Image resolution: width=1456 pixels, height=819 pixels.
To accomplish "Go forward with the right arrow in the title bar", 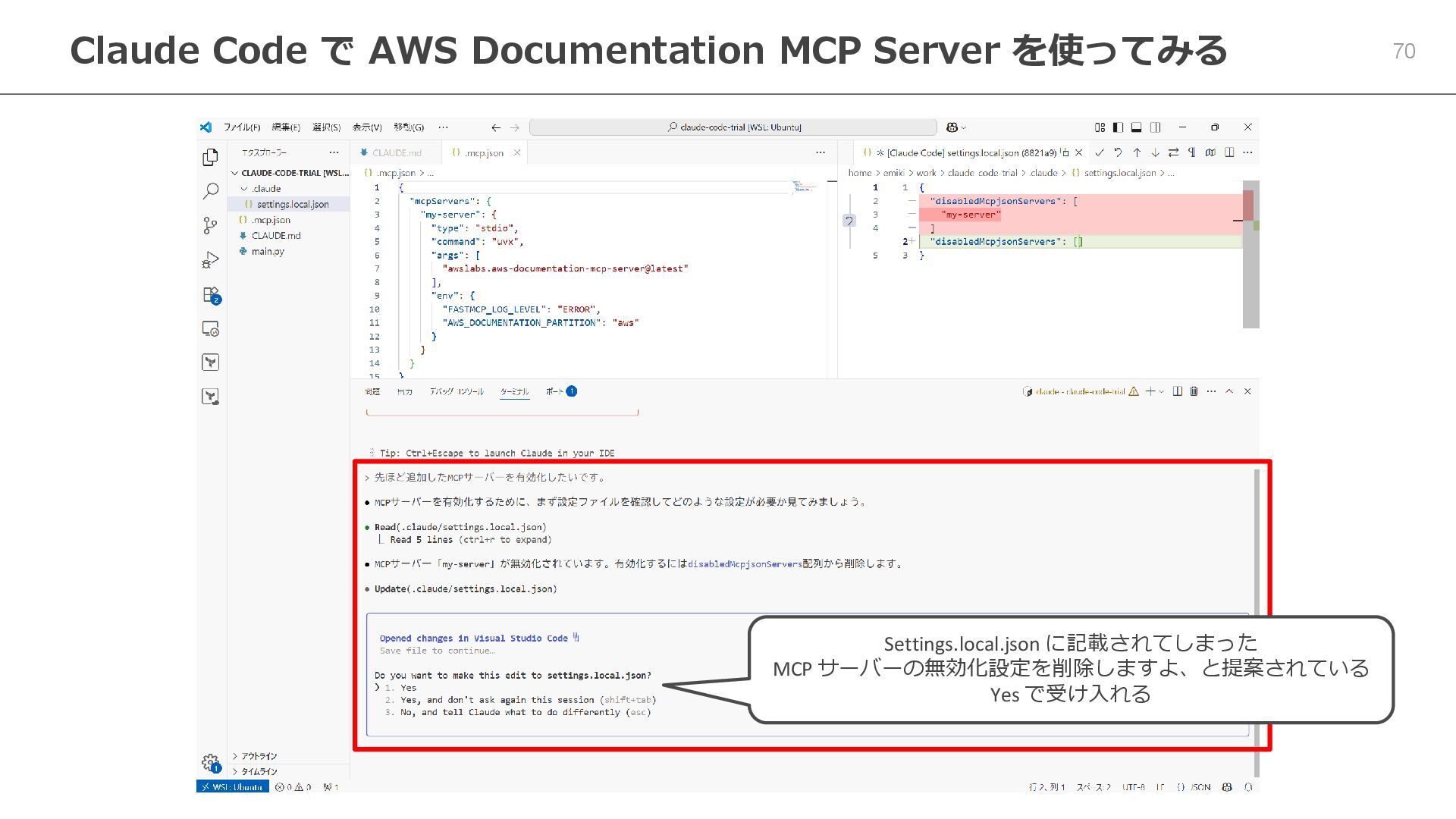I will pyautogui.click(x=515, y=127).
